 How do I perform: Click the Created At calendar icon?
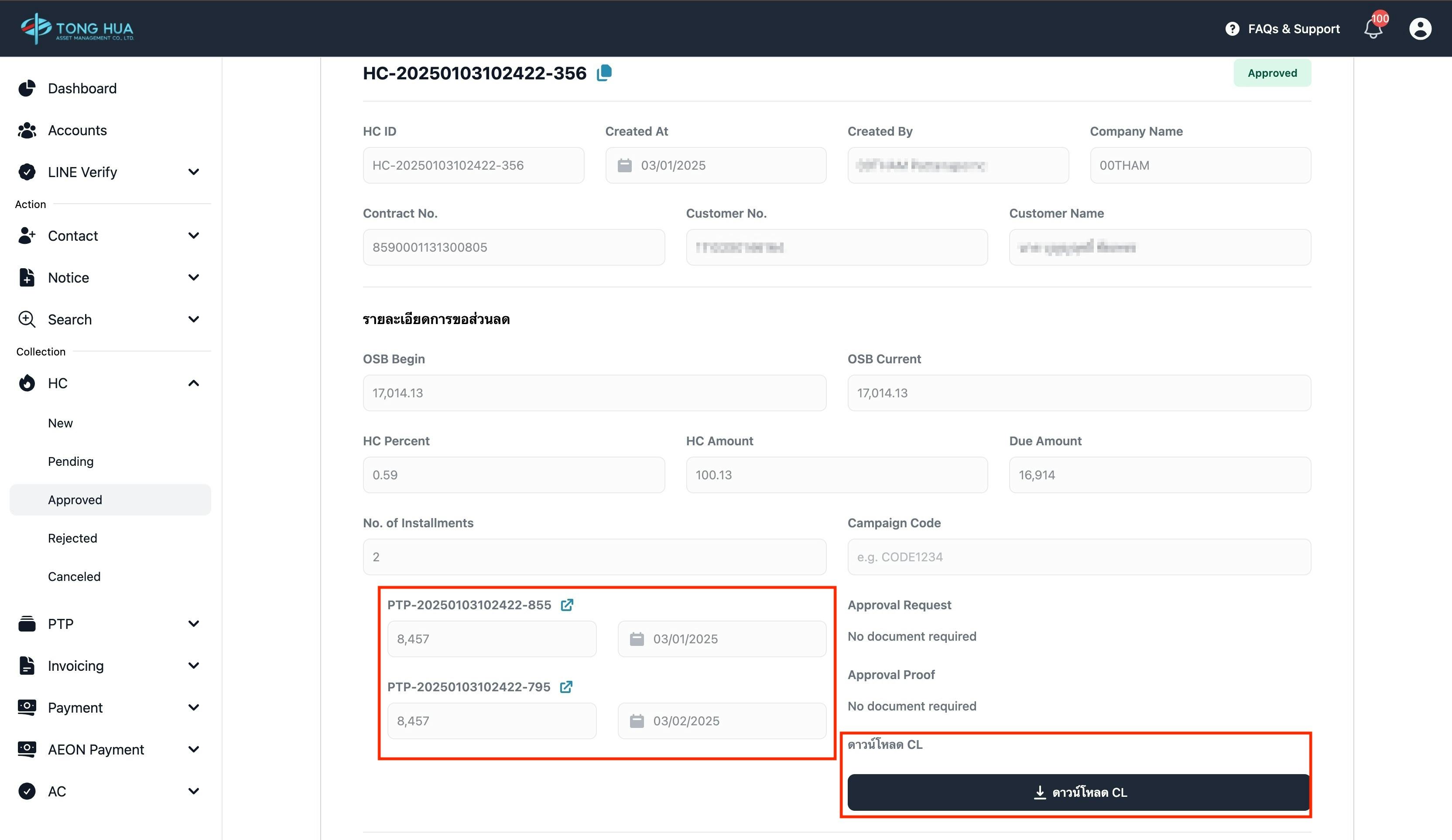625,165
